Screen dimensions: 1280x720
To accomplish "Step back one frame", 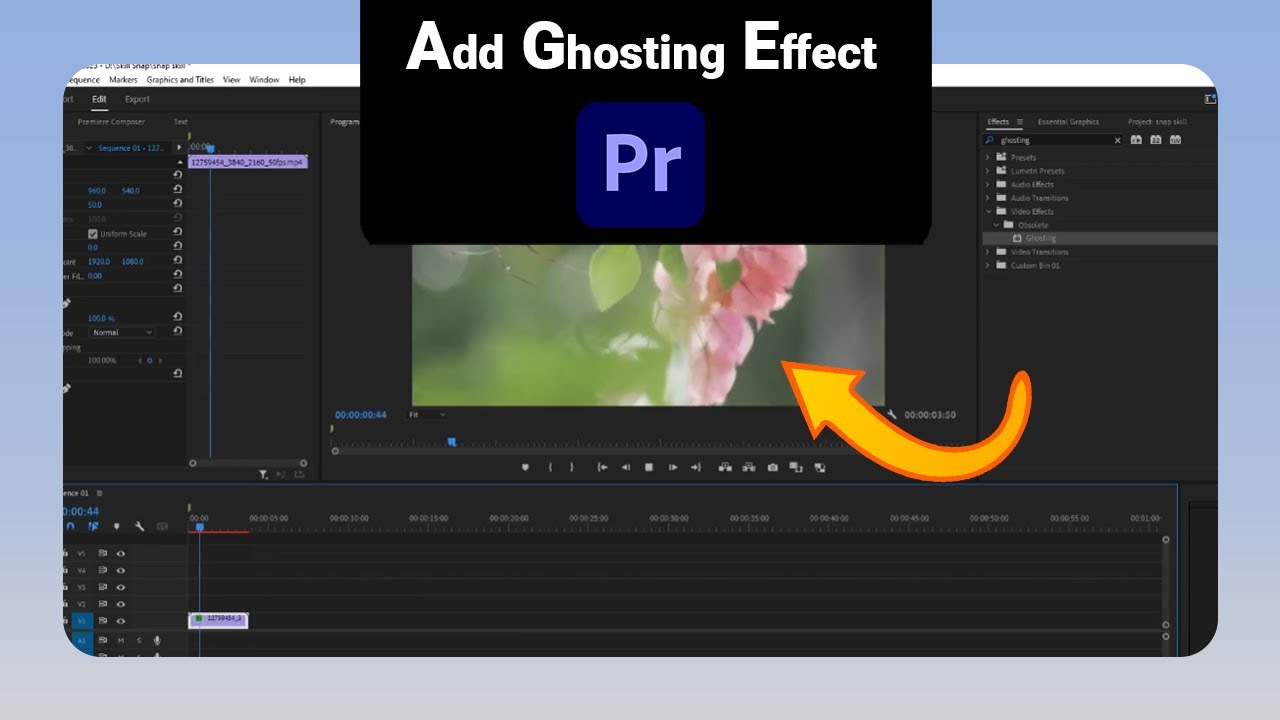I will click(x=626, y=467).
